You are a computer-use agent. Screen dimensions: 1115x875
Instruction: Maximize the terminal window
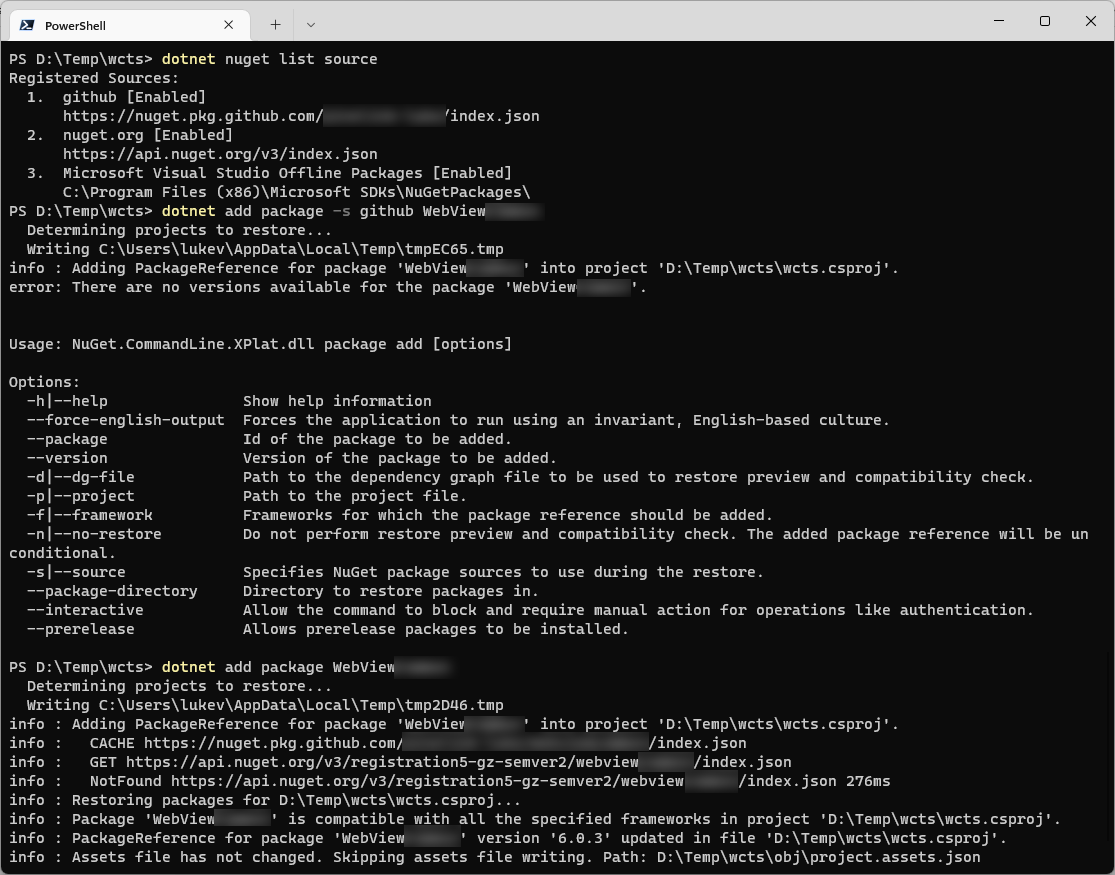coord(1045,21)
